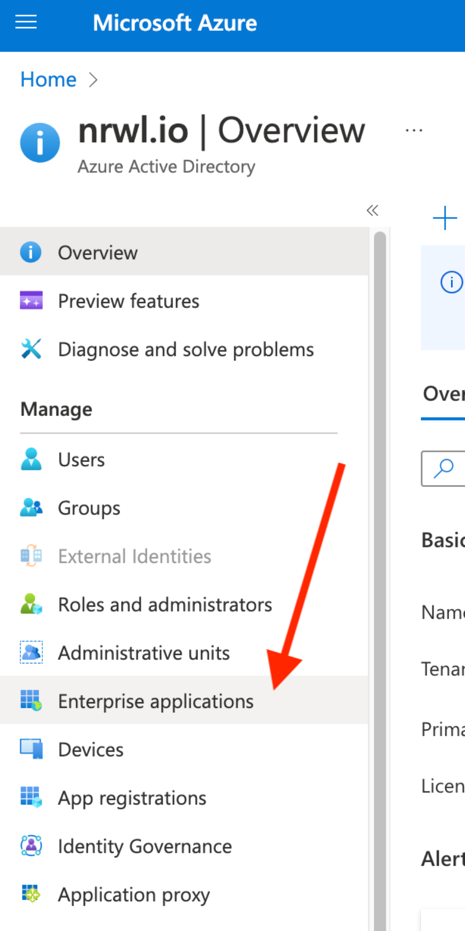Click the Diagnose and solve problems wrench icon
Viewport: 465px width, 931px height.
pos(31,349)
